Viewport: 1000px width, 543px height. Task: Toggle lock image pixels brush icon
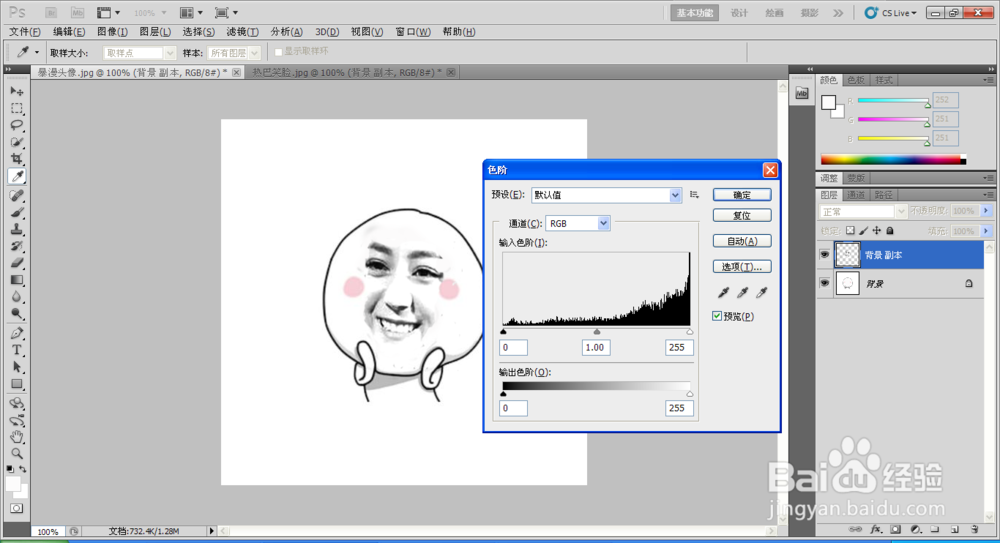(864, 230)
